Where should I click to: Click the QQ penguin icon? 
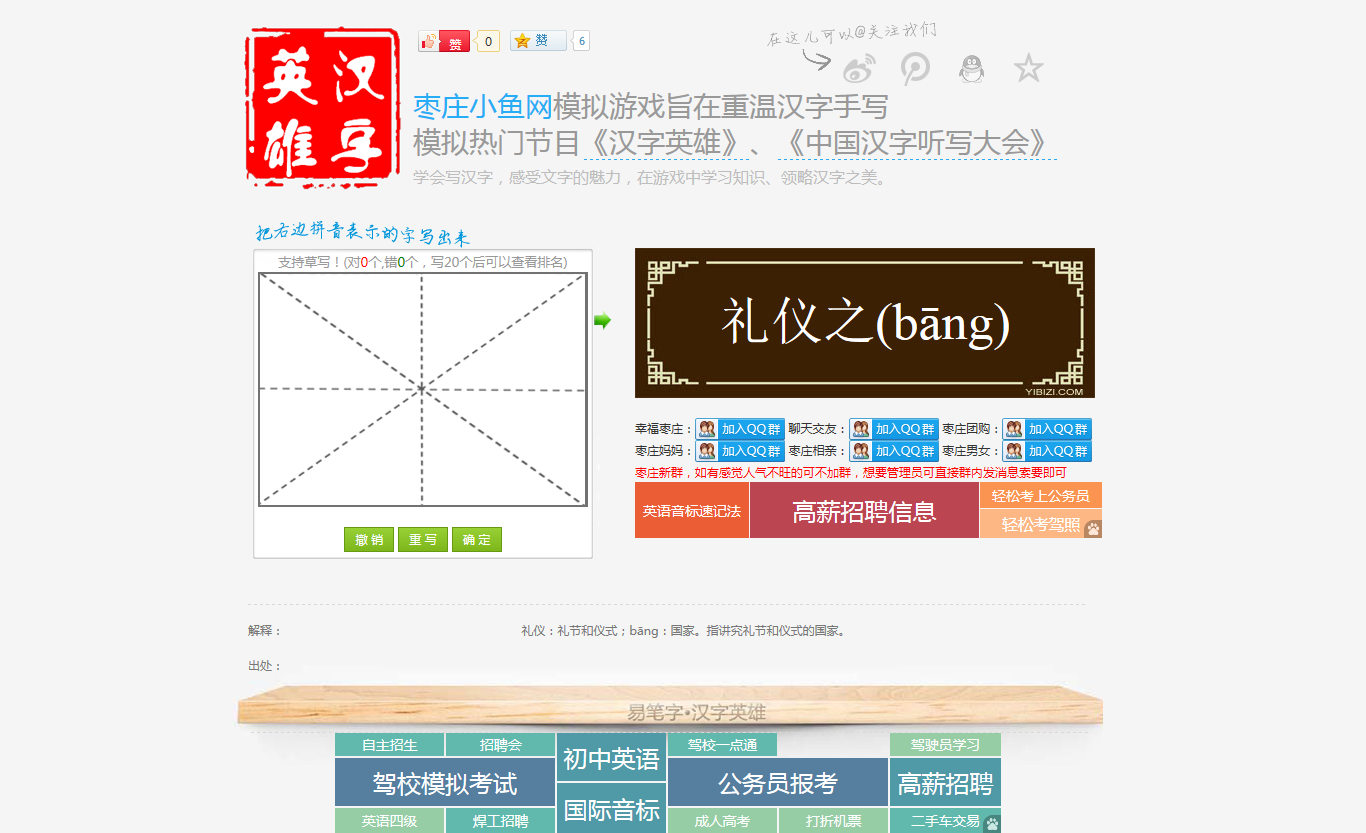coord(972,69)
